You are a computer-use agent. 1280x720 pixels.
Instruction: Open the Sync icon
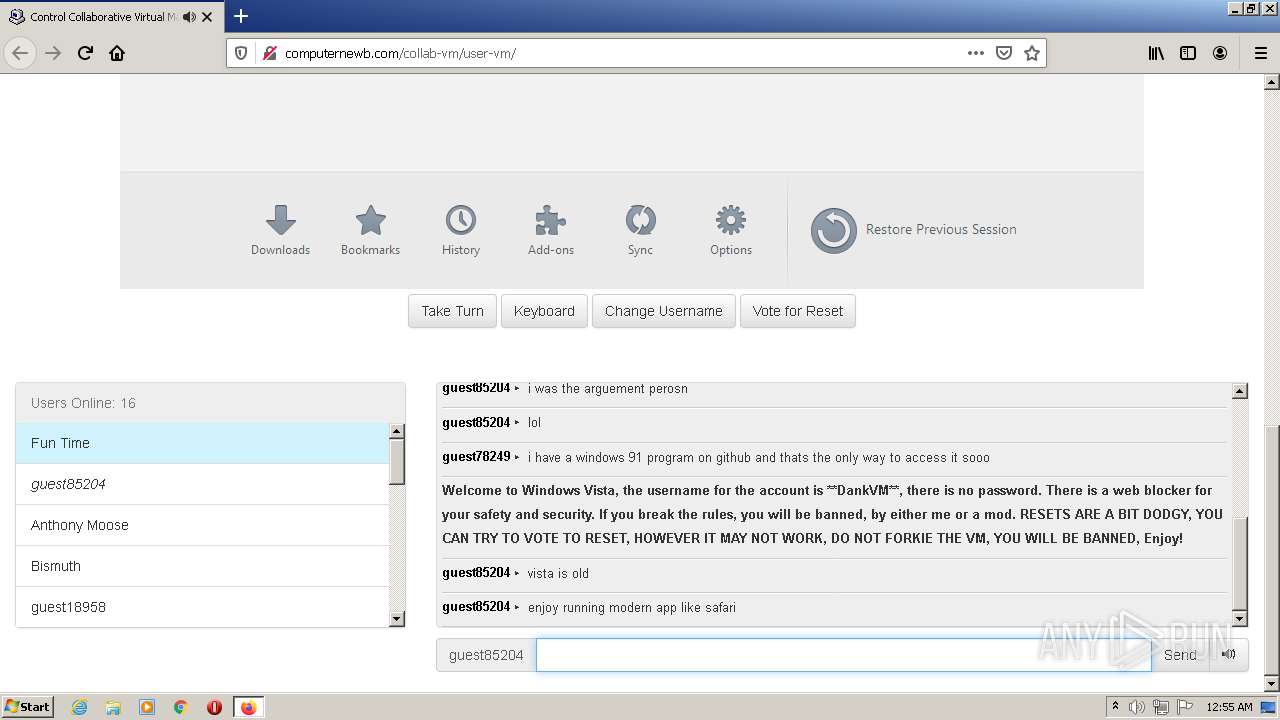pyautogui.click(x=640, y=230)
